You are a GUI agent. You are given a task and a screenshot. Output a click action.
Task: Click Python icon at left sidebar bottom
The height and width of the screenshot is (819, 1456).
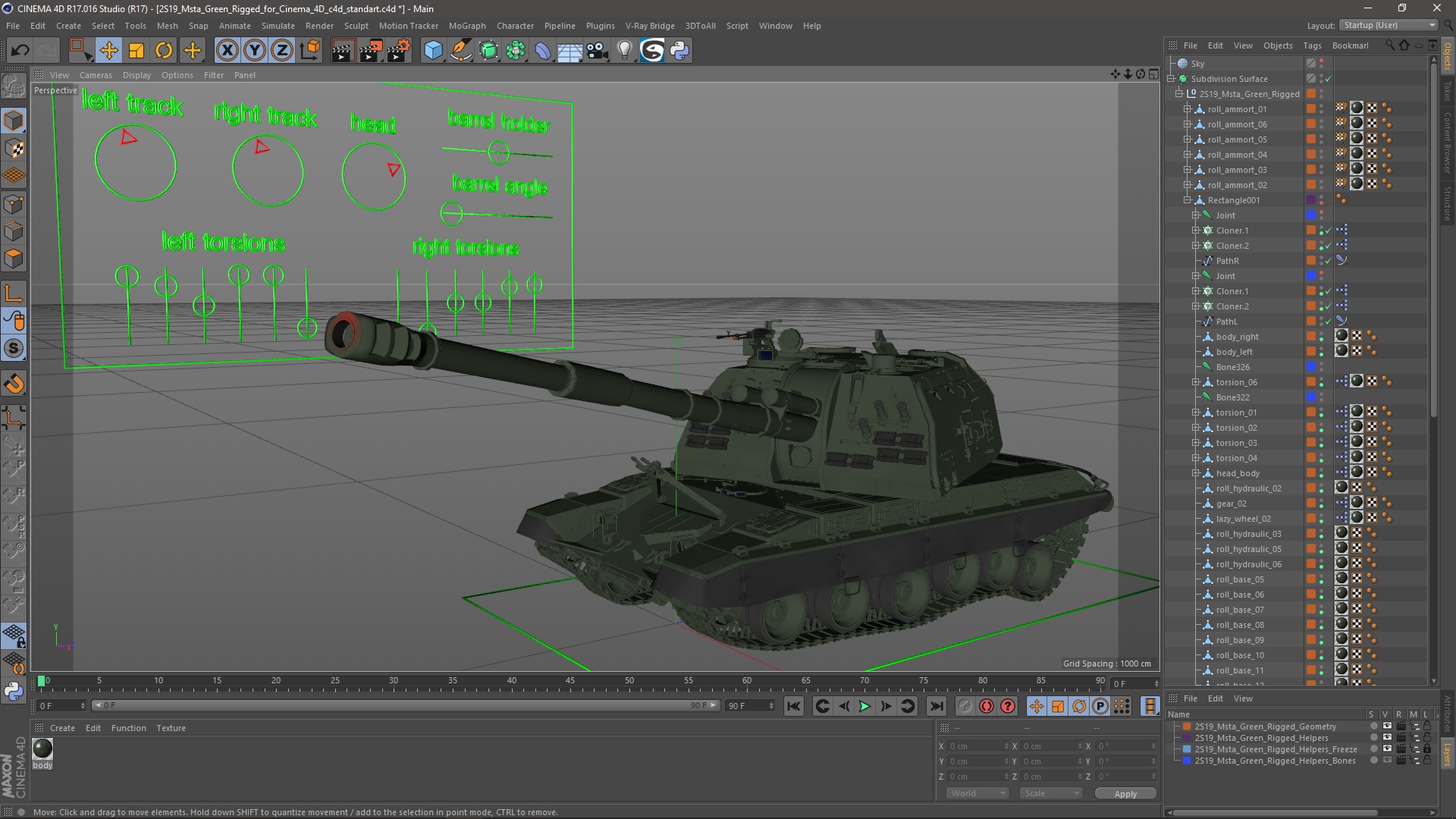(x=14, y=691)
